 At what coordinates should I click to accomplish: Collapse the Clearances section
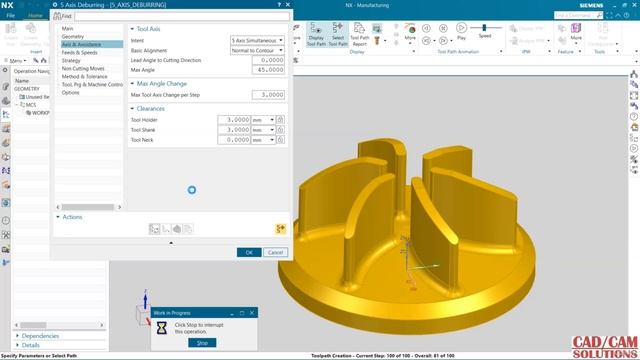132,109
